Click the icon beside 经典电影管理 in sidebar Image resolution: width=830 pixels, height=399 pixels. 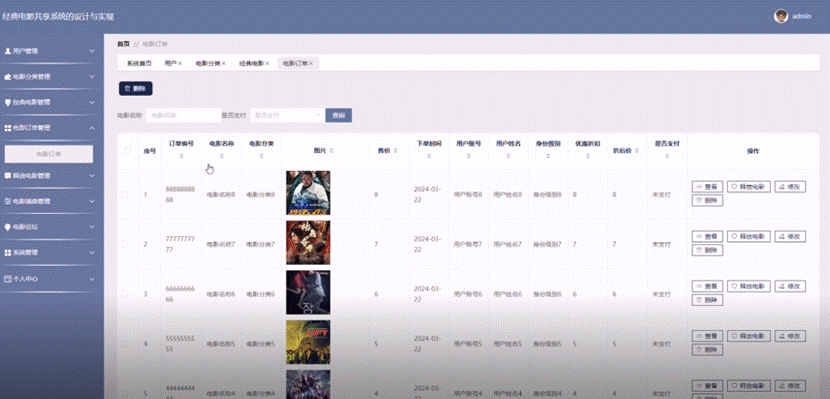click(x=7, y=102)
